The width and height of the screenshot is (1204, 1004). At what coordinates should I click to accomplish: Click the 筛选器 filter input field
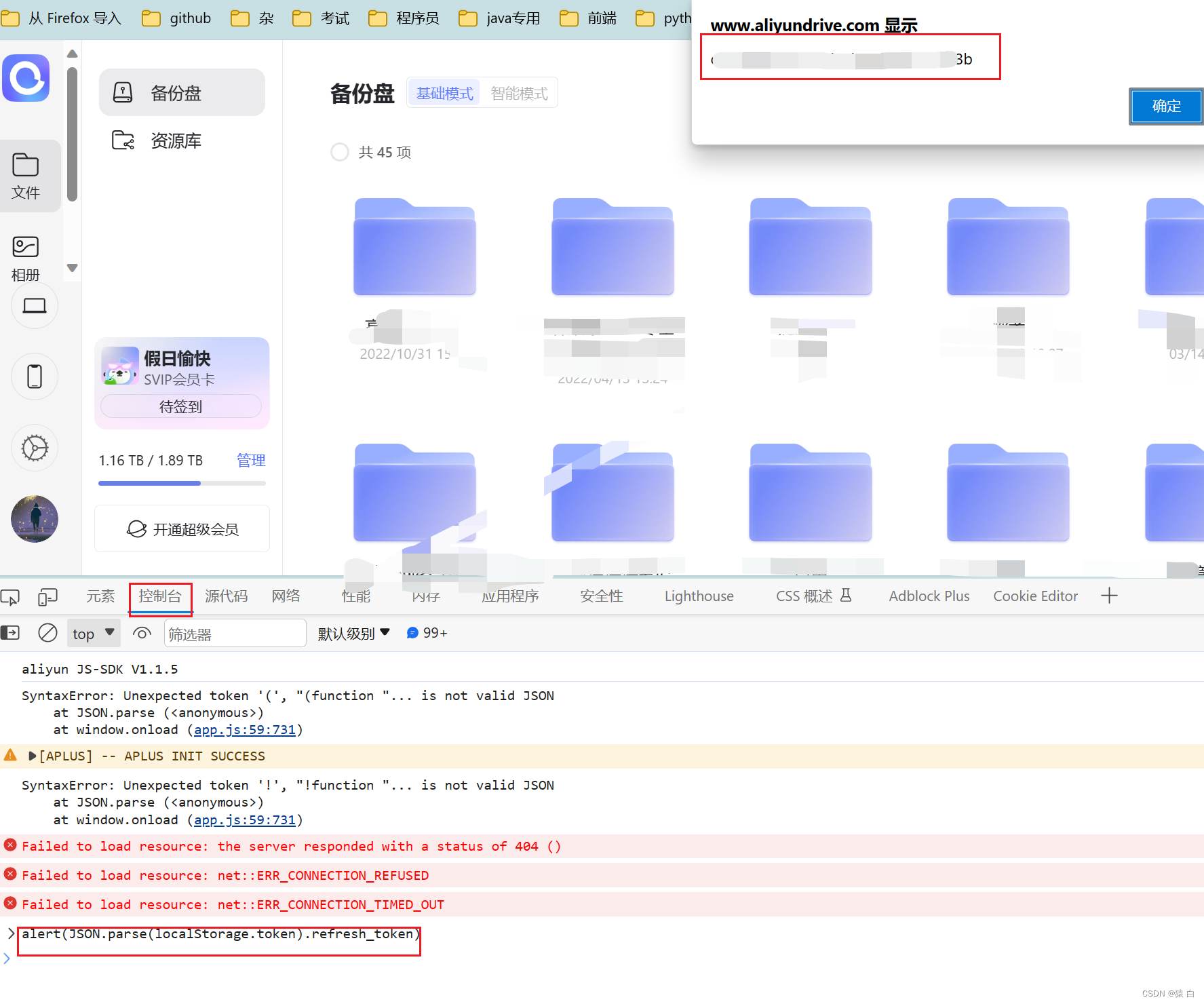pyautogui.click(x=235, y=634)
